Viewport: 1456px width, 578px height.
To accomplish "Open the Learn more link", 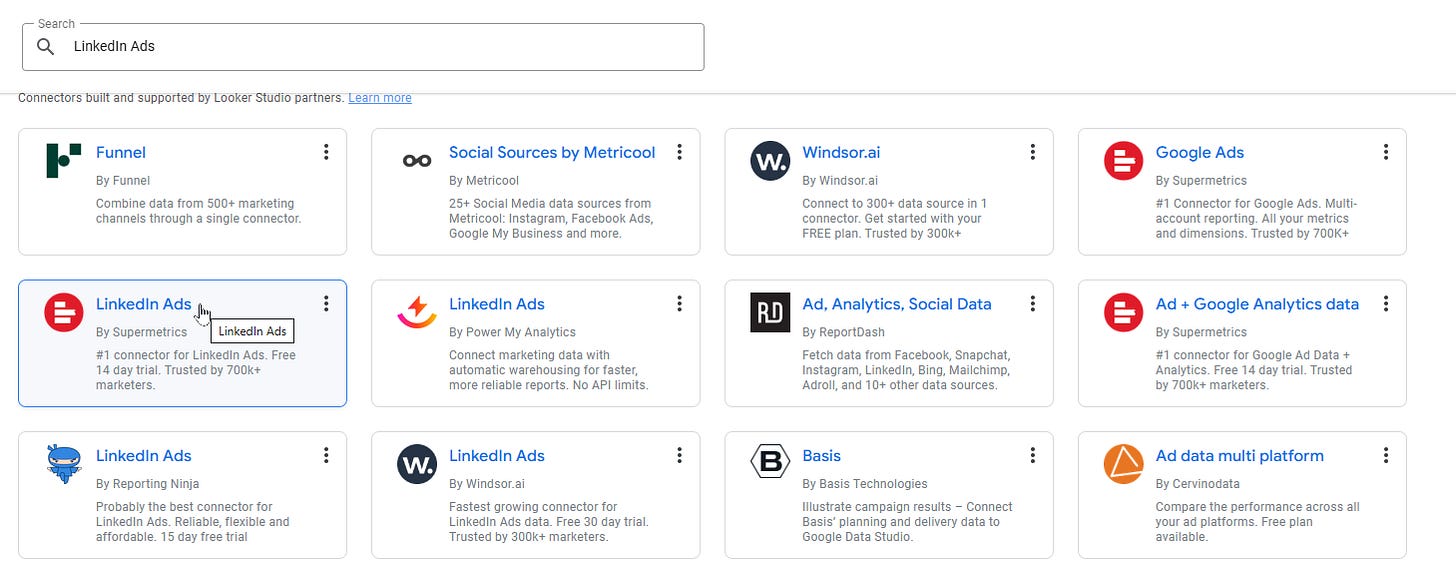I will [x=379, y=98].
